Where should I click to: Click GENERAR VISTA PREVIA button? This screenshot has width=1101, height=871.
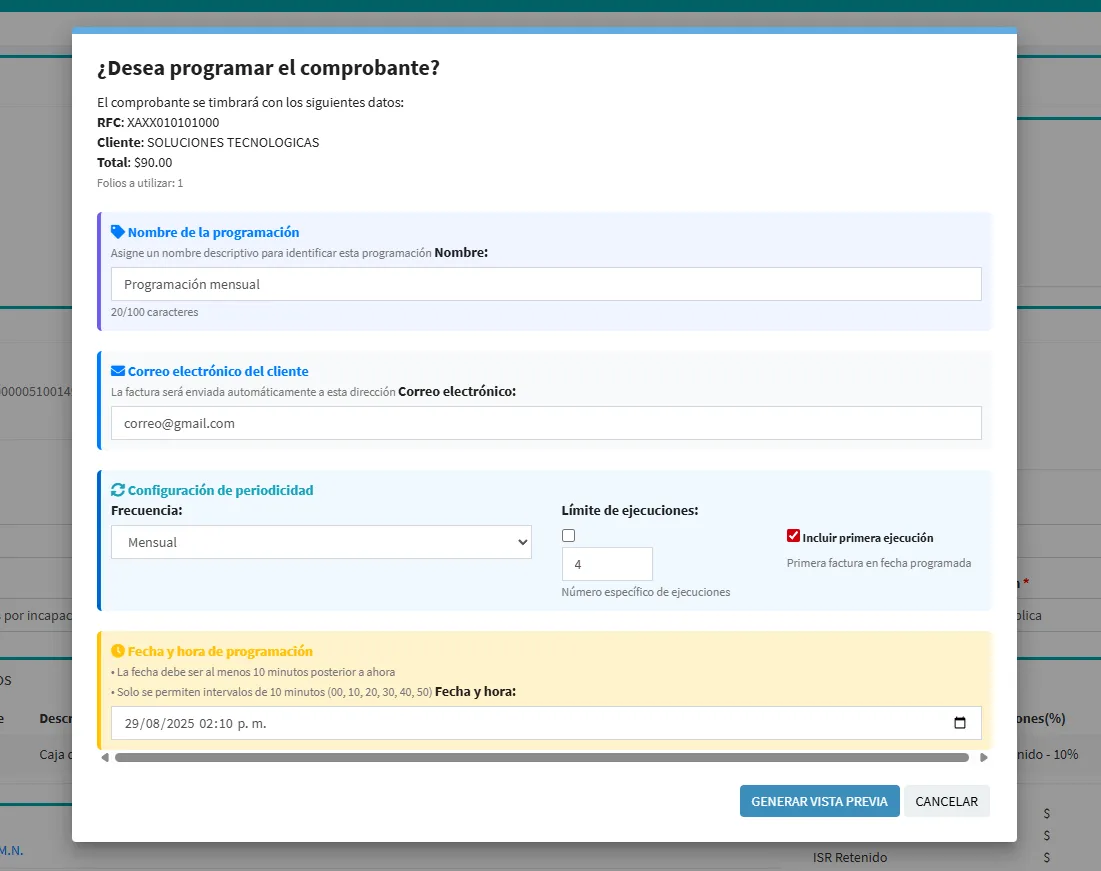coord(819,801)
